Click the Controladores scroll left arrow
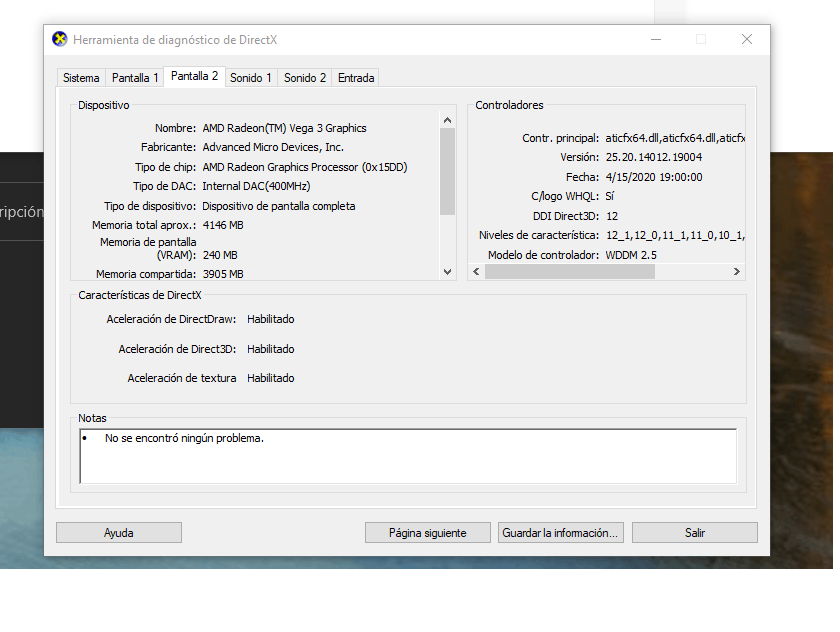Viewport: 840px width, 632px height. (x=476, y=272)
